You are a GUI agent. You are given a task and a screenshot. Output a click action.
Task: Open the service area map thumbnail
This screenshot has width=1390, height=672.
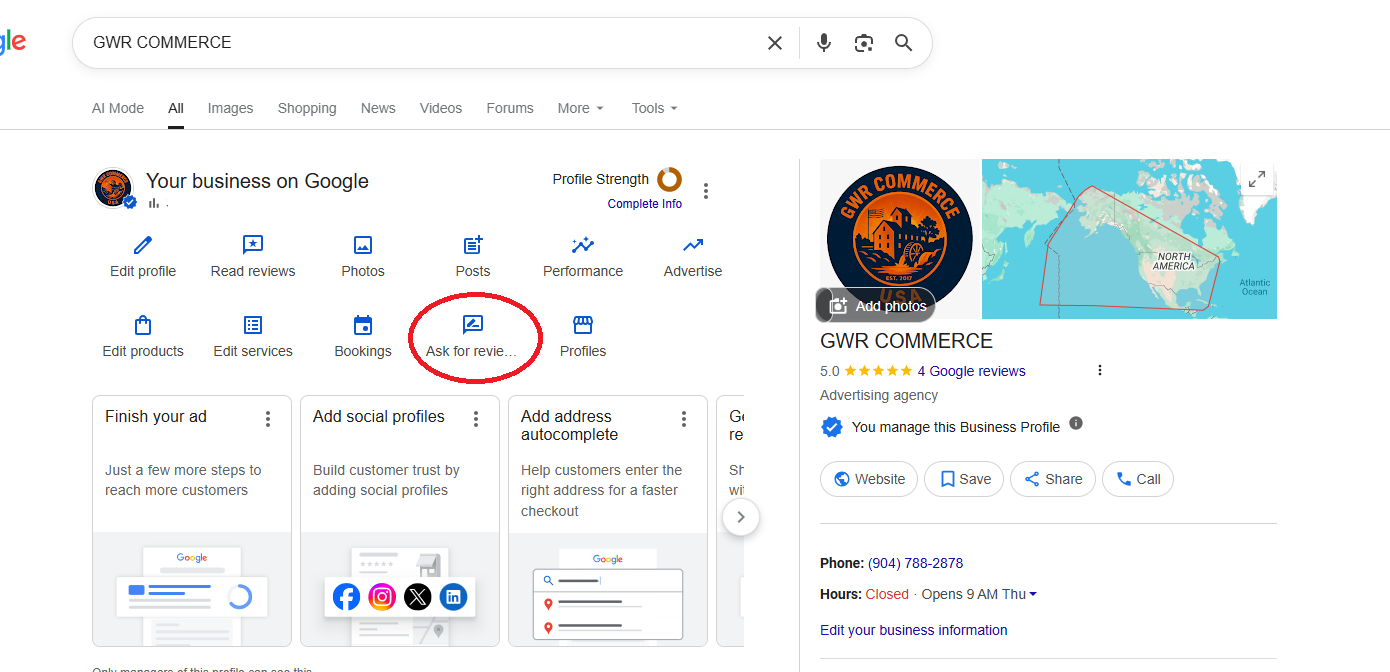click(1129, 239)
